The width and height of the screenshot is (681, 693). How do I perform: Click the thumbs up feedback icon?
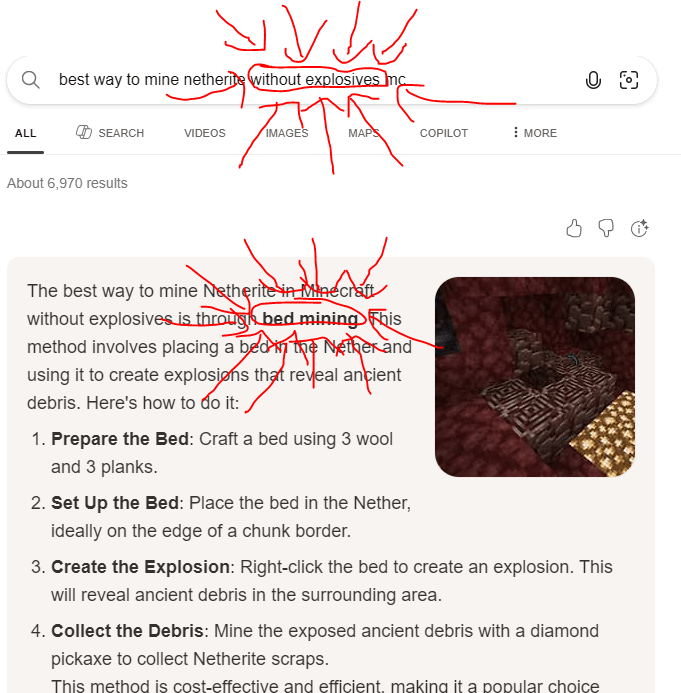(574, 228)
